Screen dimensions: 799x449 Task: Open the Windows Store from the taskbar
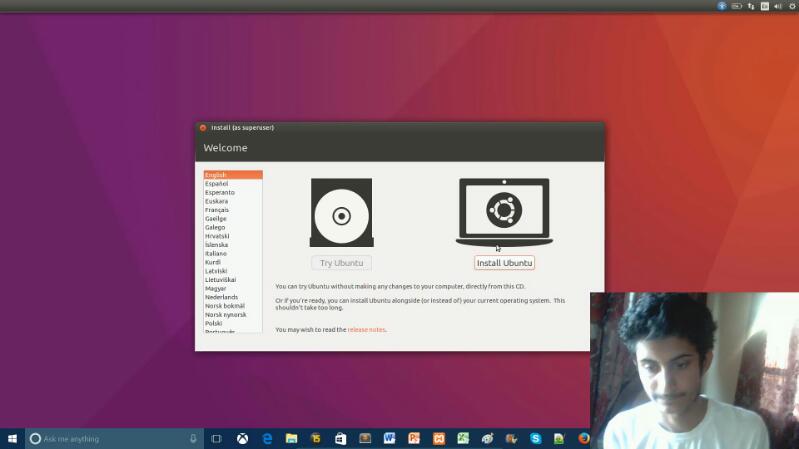[x=340, y=438]
